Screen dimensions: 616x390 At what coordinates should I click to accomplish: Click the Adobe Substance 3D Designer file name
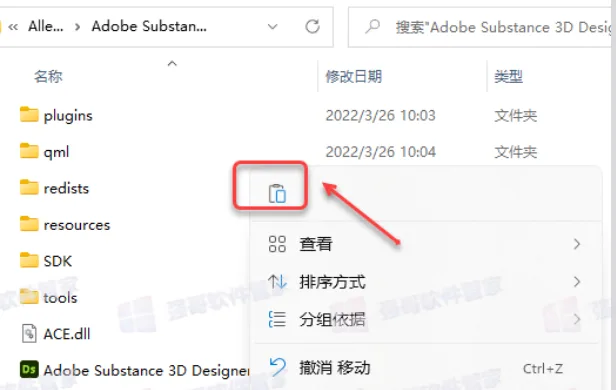tap(146, 370)
